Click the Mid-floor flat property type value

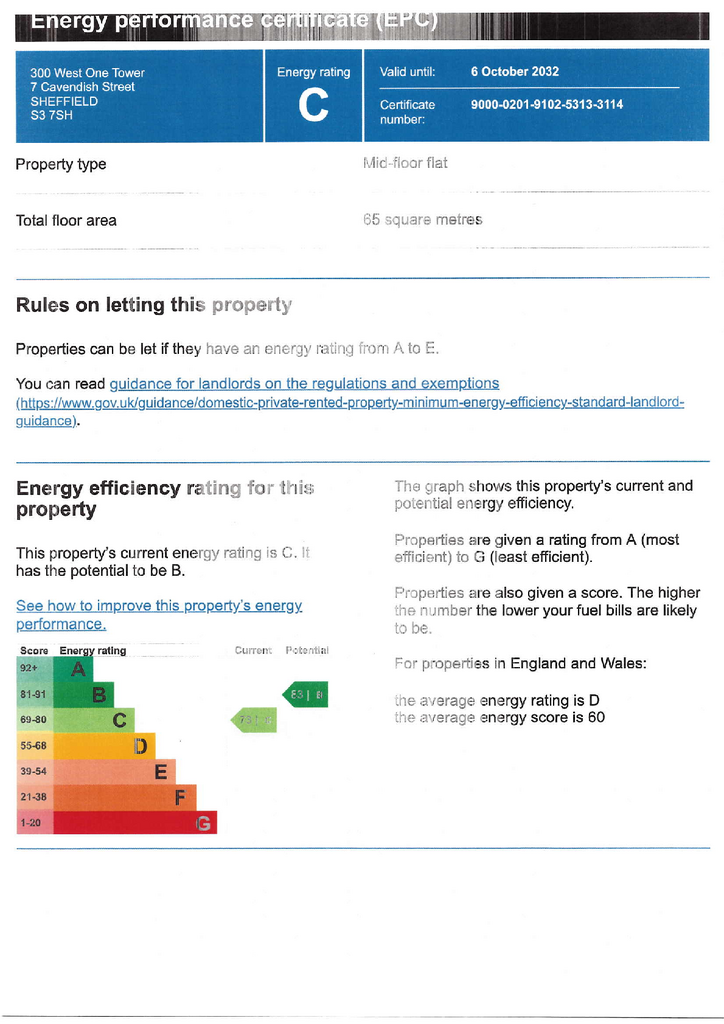click(405, 163)
